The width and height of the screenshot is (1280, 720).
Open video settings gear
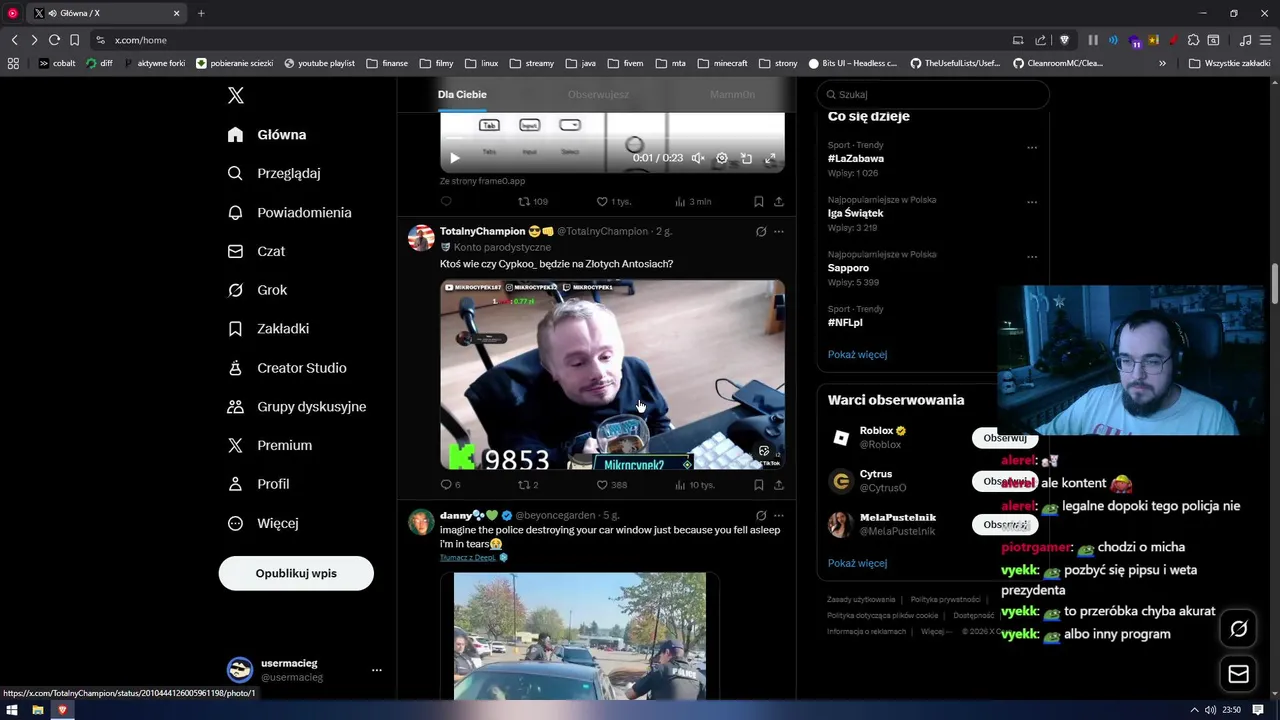tap(722, 158)
